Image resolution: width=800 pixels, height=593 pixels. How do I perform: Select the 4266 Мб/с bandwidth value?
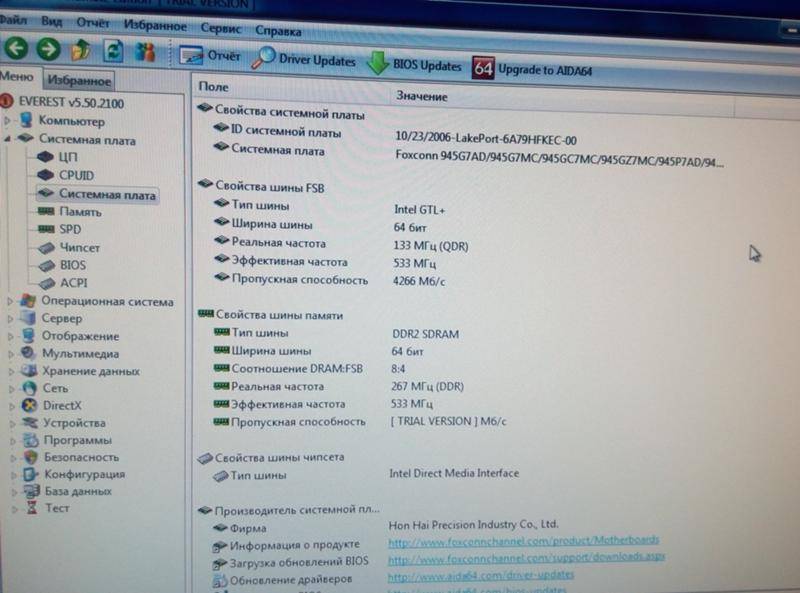coord(419,281)
